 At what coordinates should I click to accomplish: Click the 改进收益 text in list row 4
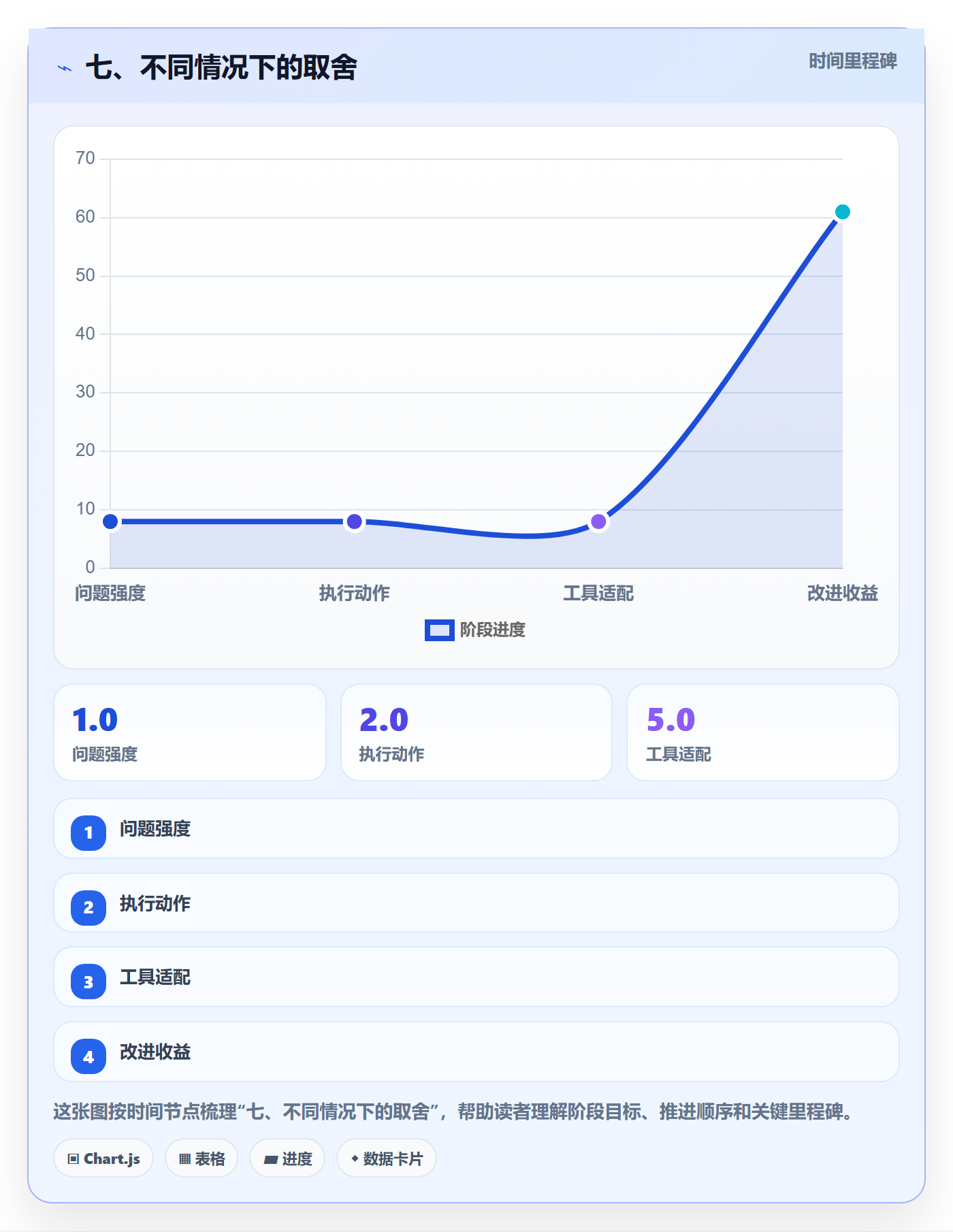[155, 1052]
